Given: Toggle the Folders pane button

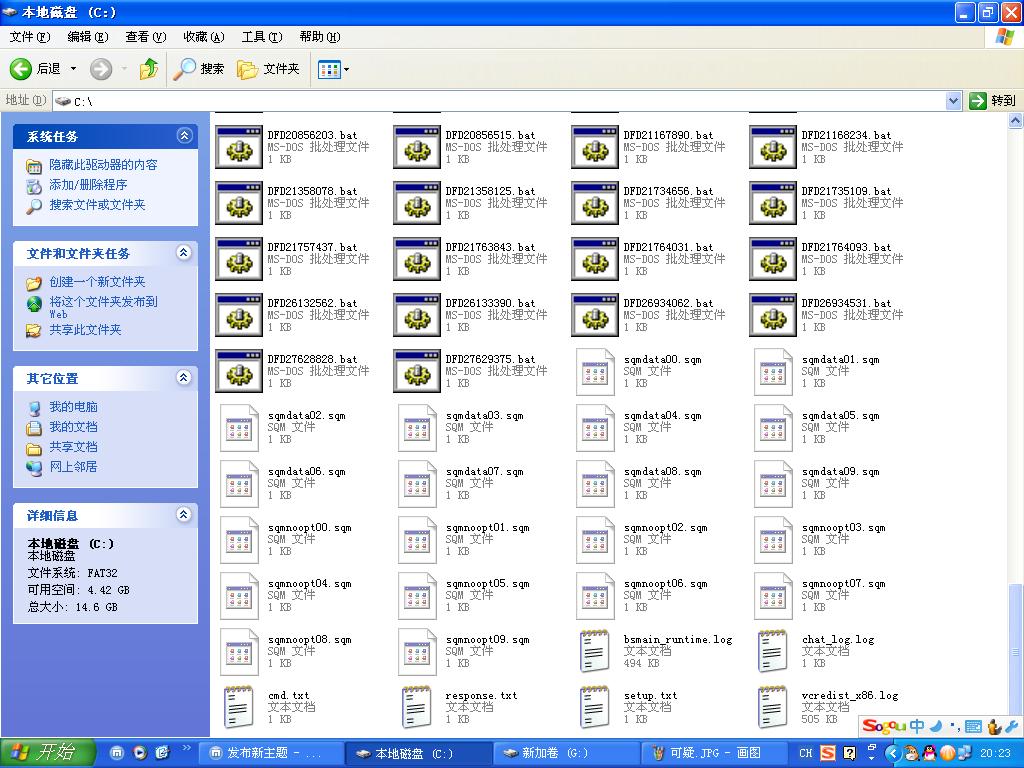Looking at the screenshot, I should [x=268, y=69].
